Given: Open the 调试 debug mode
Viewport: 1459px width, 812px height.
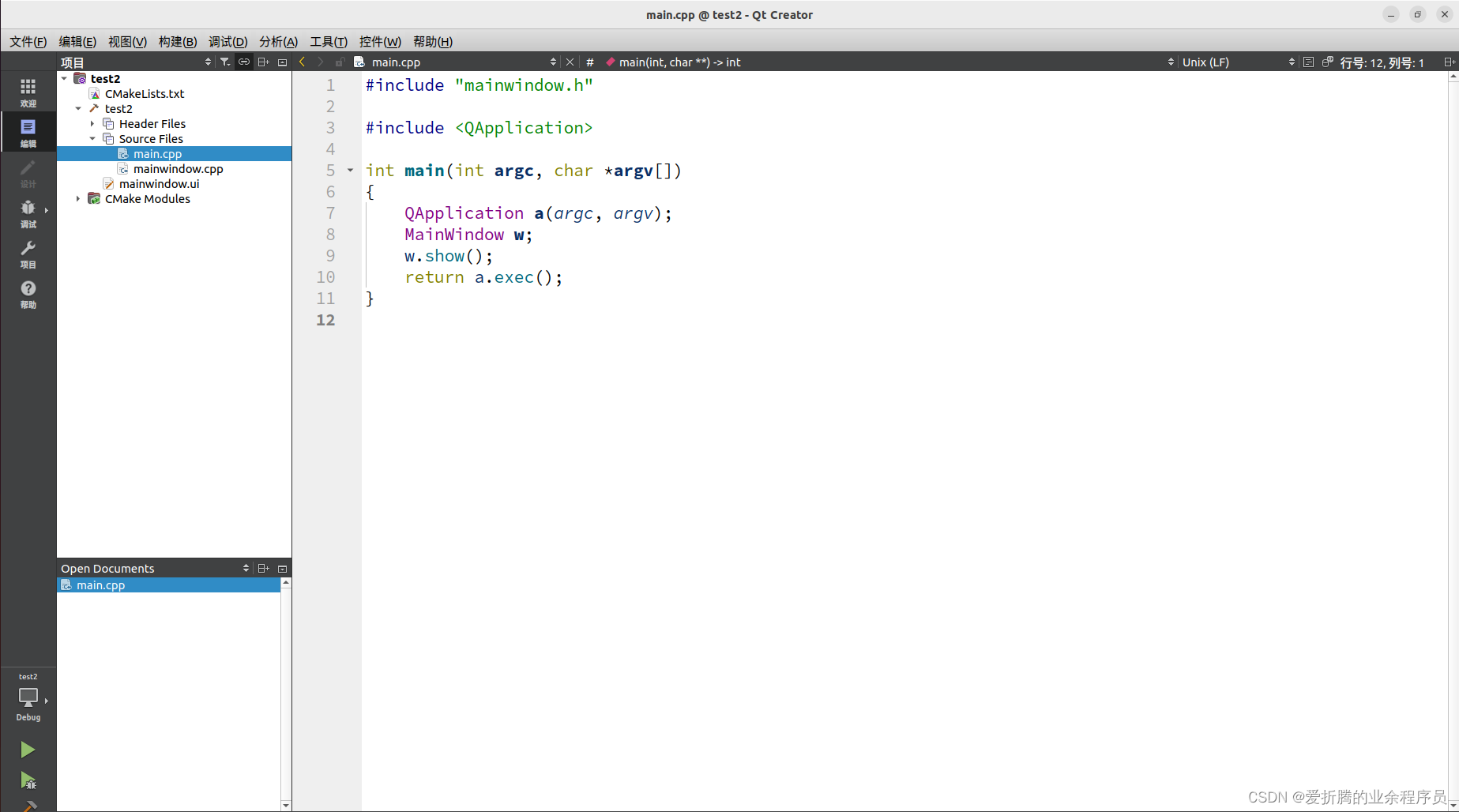Looking at the screenshot, I should coord(28,212).
